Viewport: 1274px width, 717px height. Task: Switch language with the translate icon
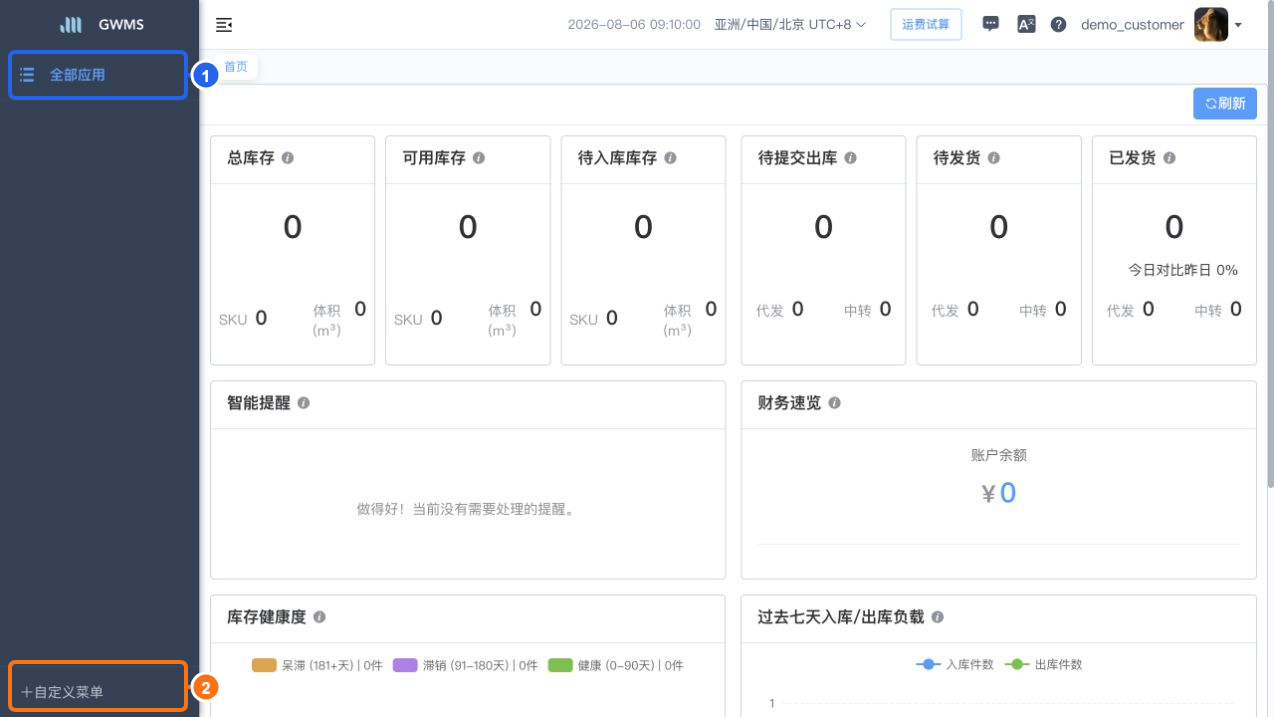1026,25
